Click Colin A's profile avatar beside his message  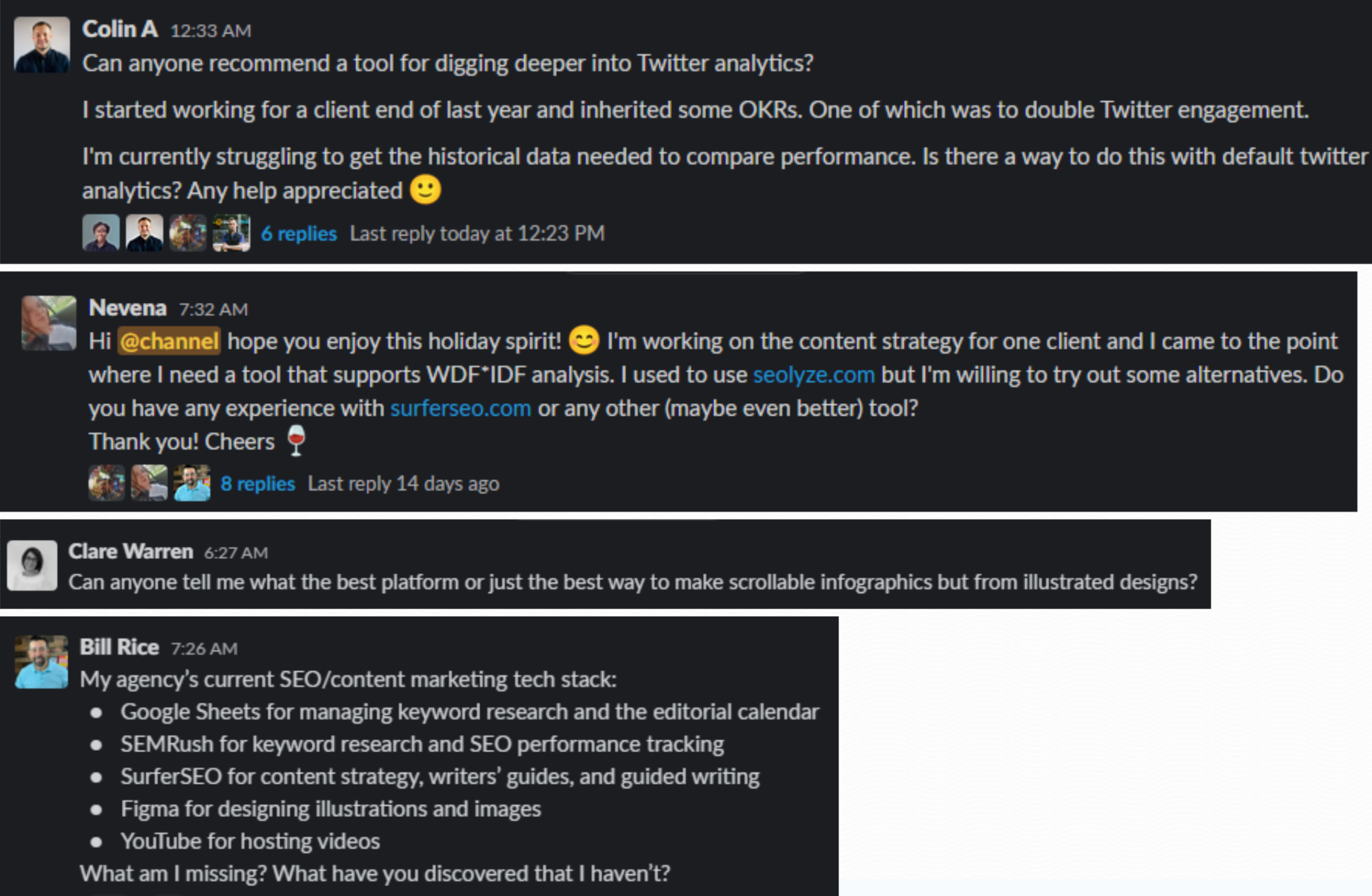(42, 45)
